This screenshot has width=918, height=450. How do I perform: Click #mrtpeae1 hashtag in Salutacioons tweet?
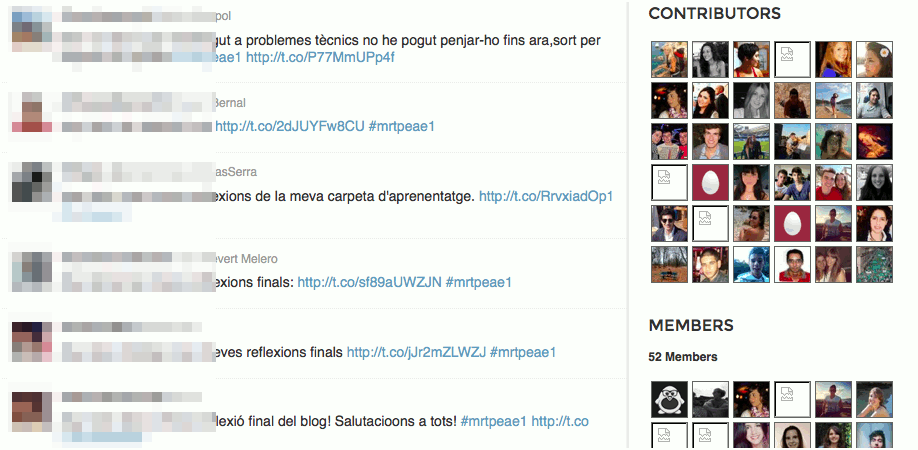click(x=494, y=421)
